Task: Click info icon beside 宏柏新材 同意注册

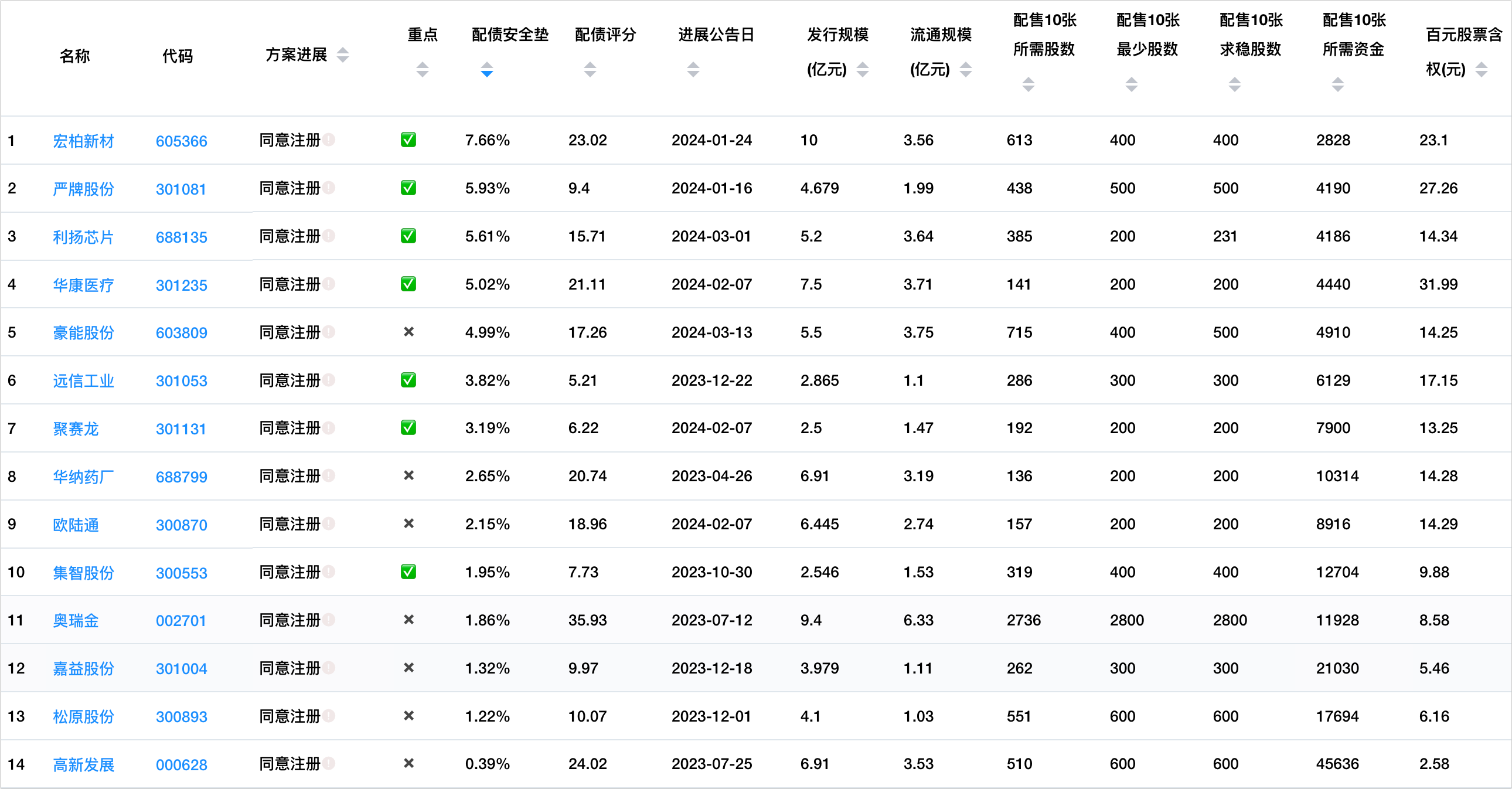Action: pos(329,140)
